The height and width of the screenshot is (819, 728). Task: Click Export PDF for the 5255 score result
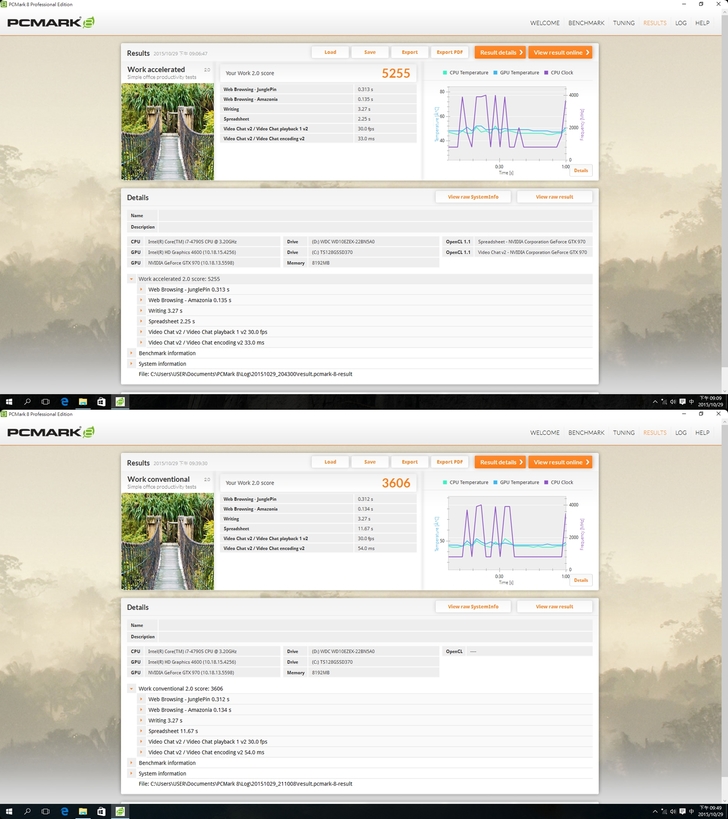(450, 52)
